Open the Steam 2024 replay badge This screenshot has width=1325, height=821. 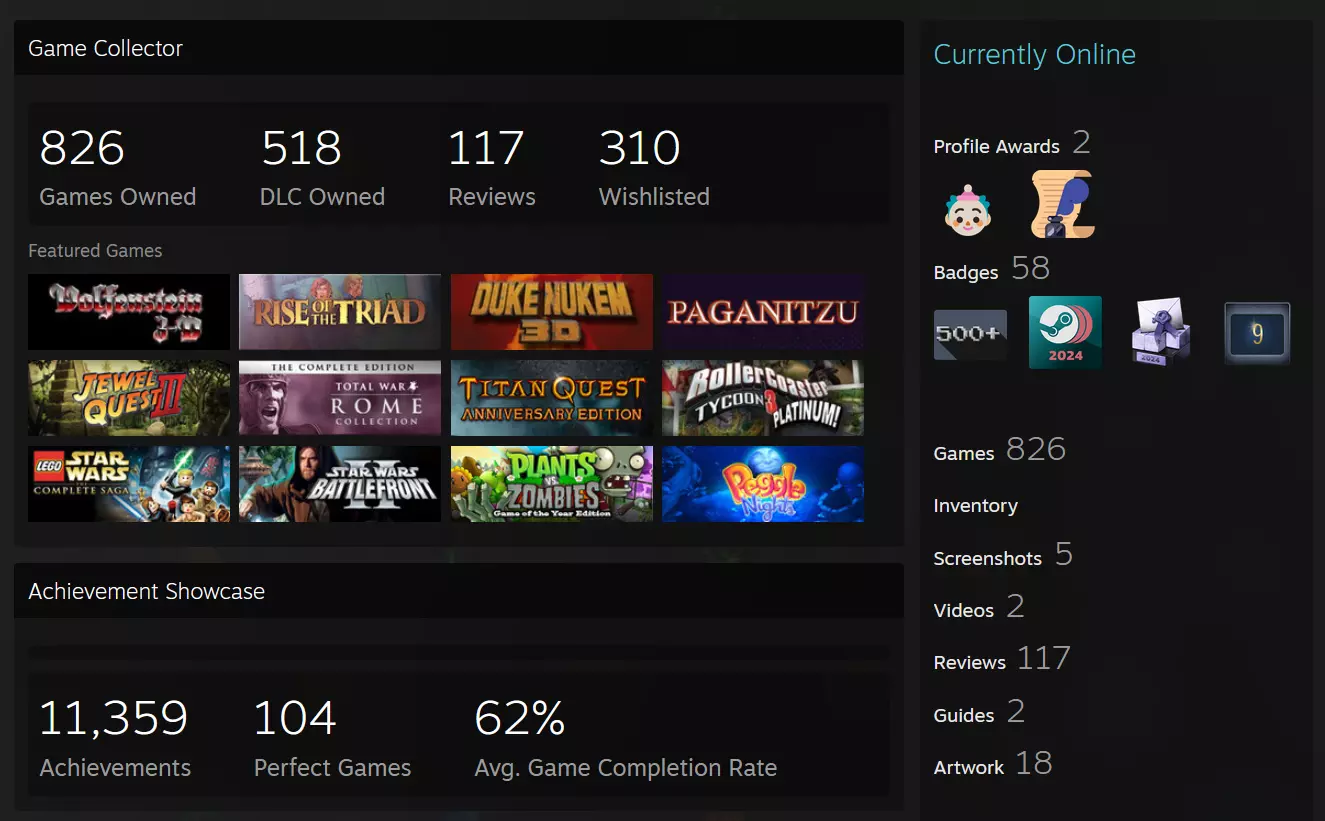[x=1065, y=332]
